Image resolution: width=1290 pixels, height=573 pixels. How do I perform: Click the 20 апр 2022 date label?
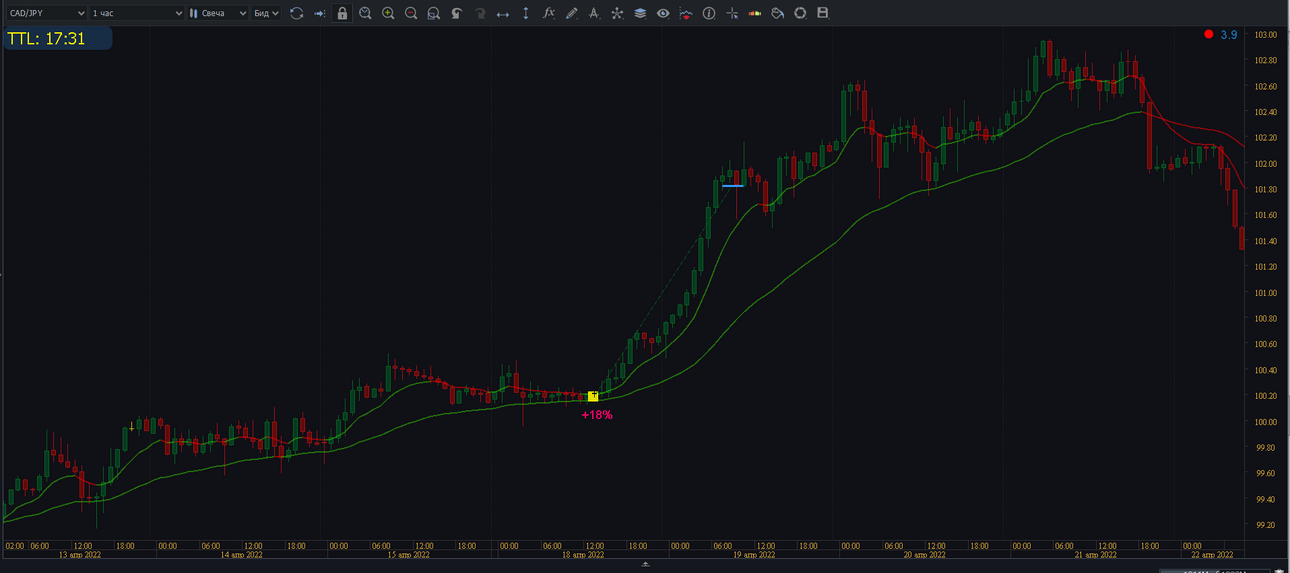click(x=926, y=554)
